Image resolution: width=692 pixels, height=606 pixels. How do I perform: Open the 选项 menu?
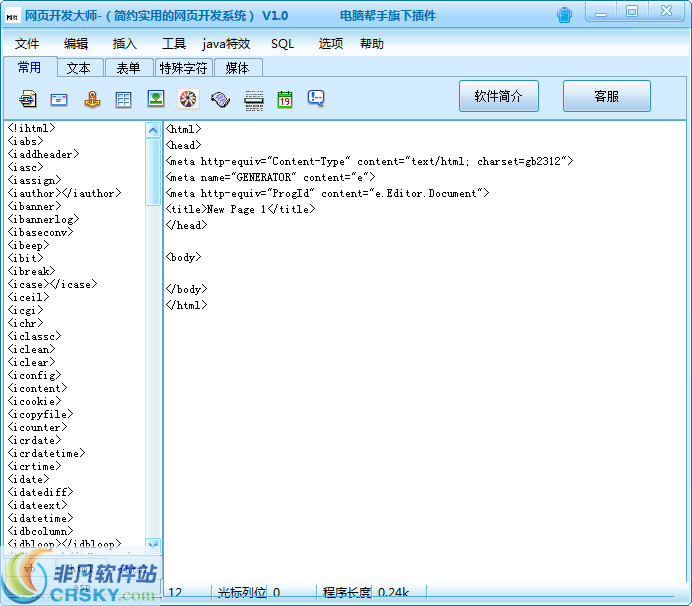[331, 44]
